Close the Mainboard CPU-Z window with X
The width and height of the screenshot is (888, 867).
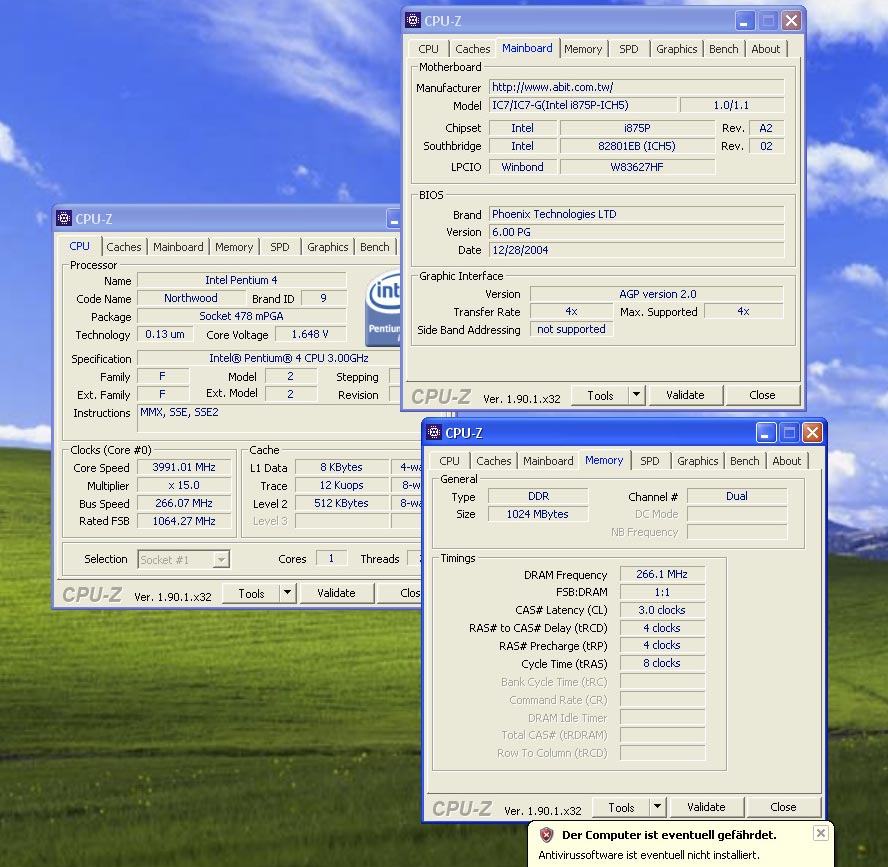(791, 21)
